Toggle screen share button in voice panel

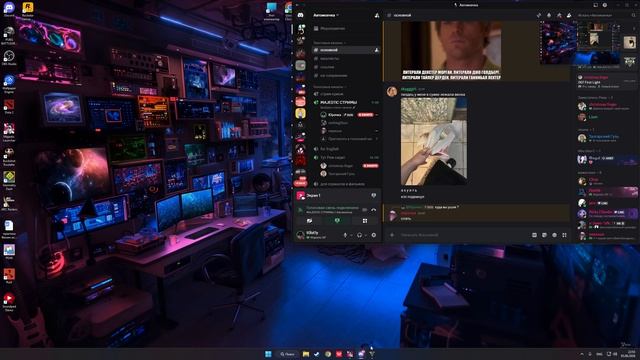pyautogui.click(x=337, y=221)
